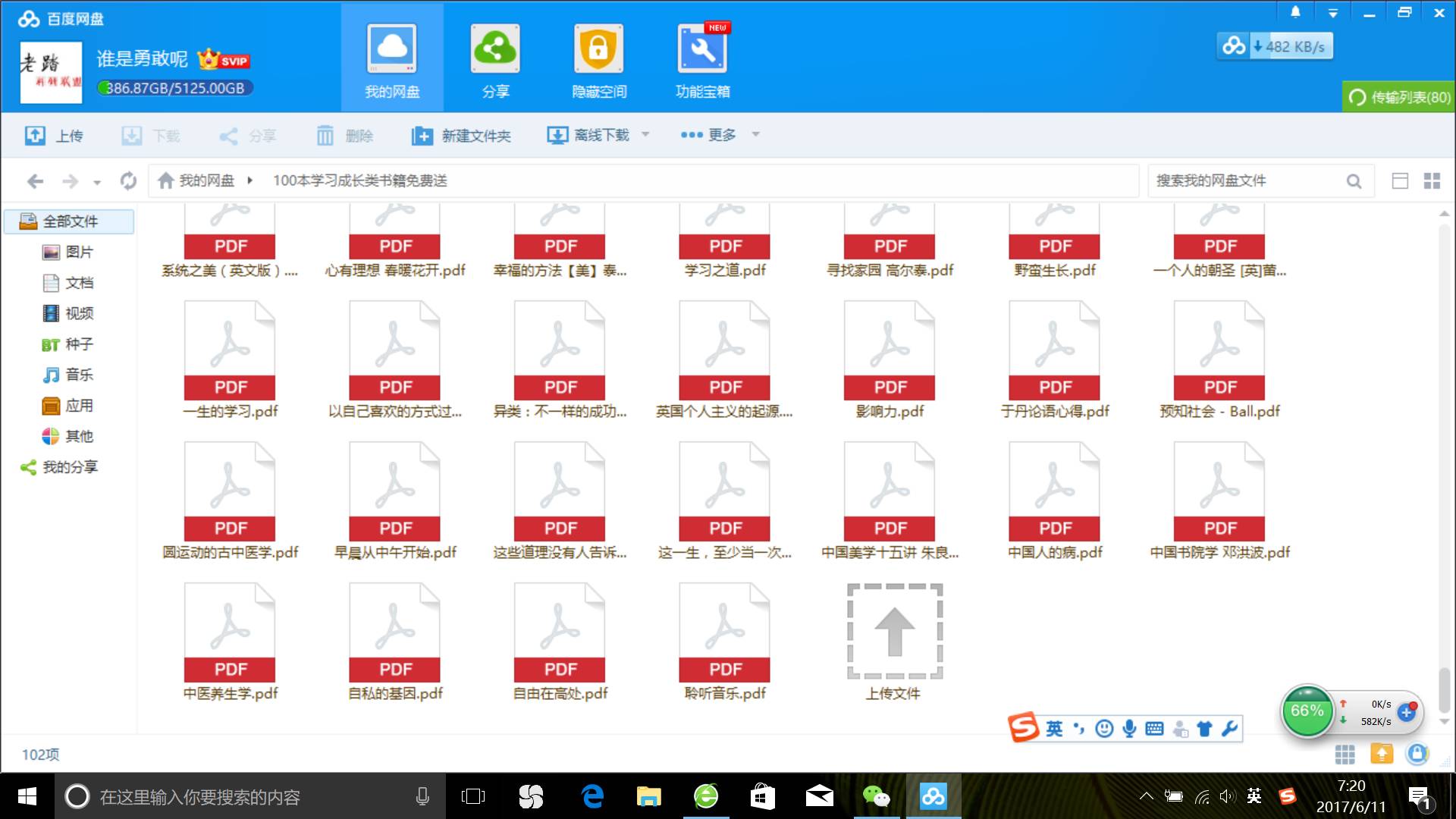Select 我的网盘 top tab
The height and width of the screenshot is (819, 1456).
click(x=392, y=58)
